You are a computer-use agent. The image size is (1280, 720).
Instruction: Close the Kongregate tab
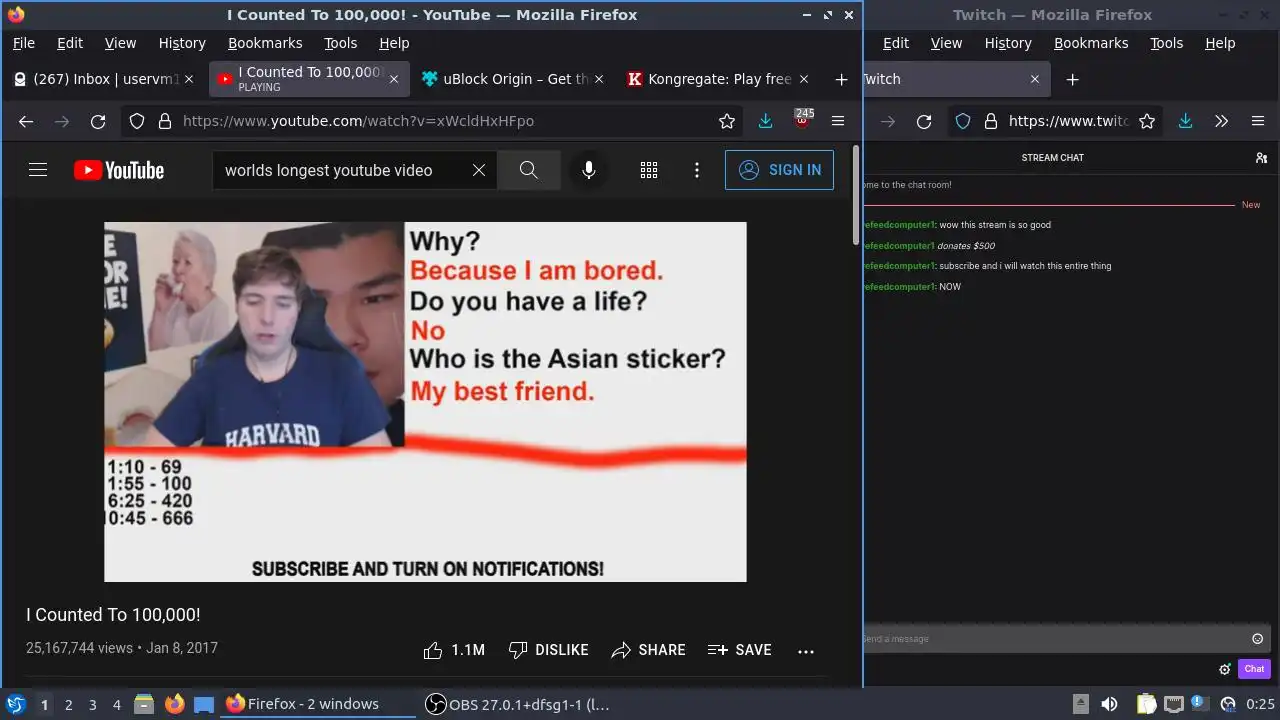point(806,79)
